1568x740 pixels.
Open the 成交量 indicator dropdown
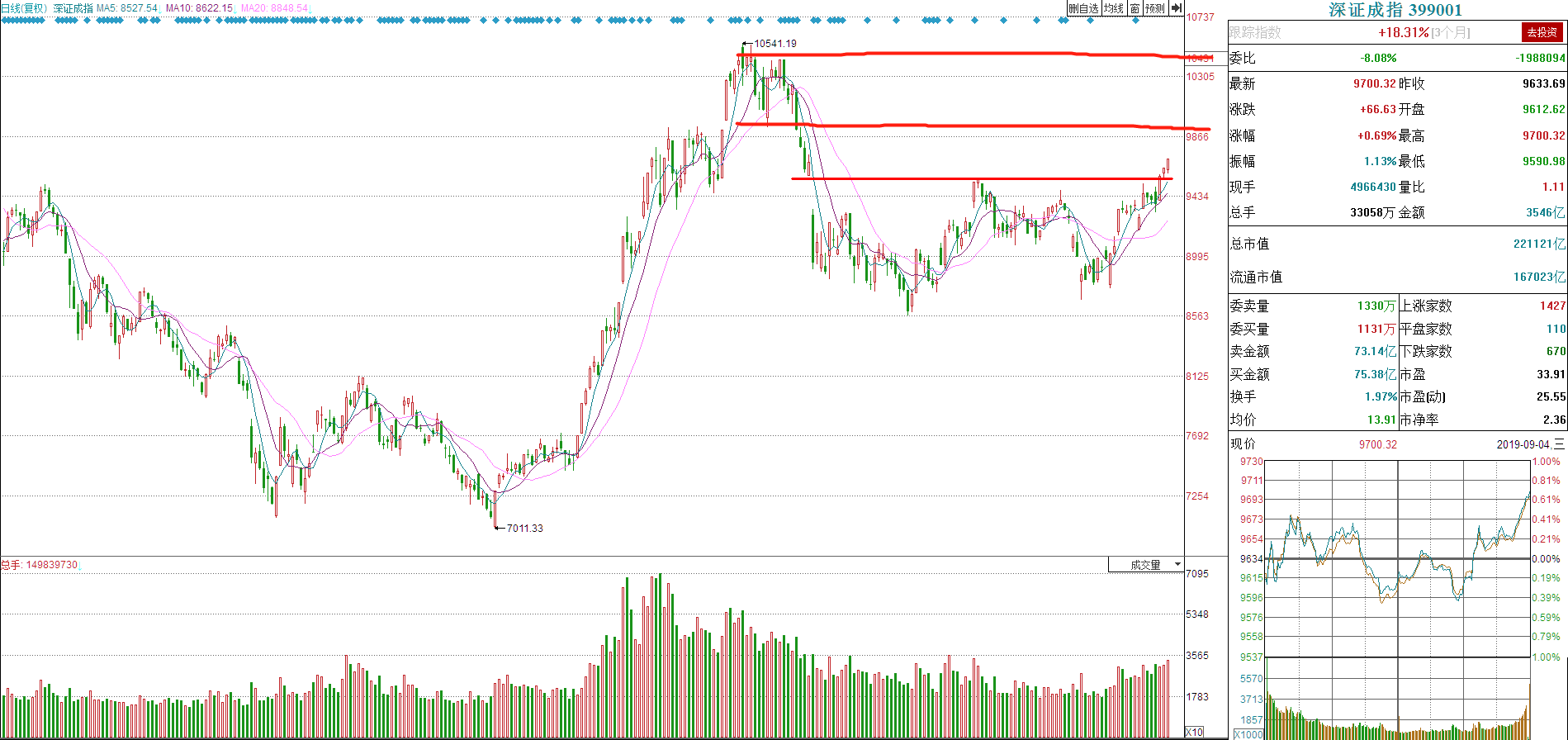[x=1146, y=565]
